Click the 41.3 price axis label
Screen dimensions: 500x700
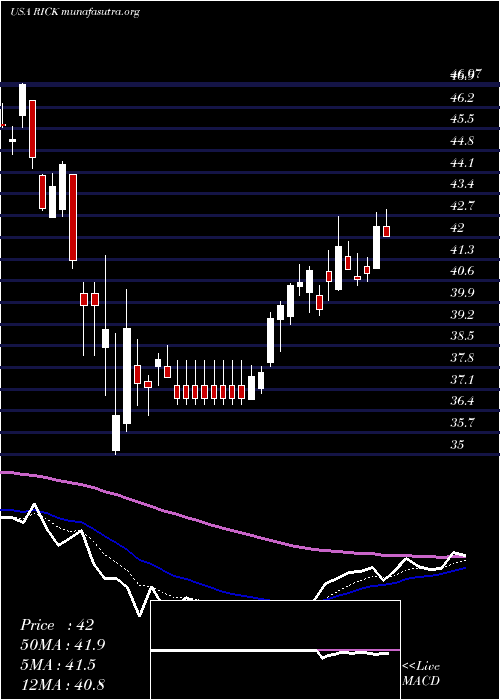tap(462, 250)
